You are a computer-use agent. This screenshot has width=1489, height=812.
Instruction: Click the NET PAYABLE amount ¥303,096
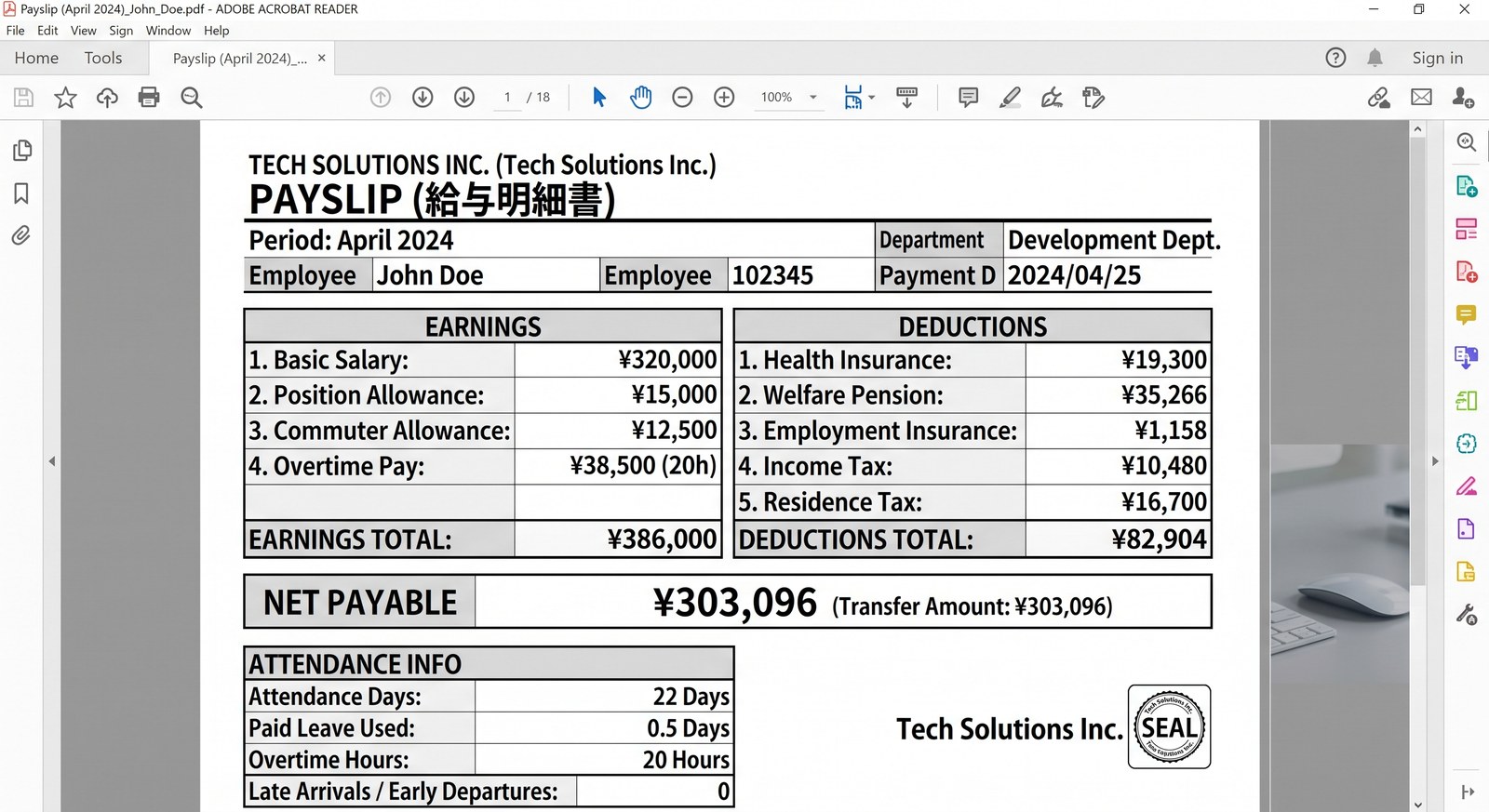point(735,603)
